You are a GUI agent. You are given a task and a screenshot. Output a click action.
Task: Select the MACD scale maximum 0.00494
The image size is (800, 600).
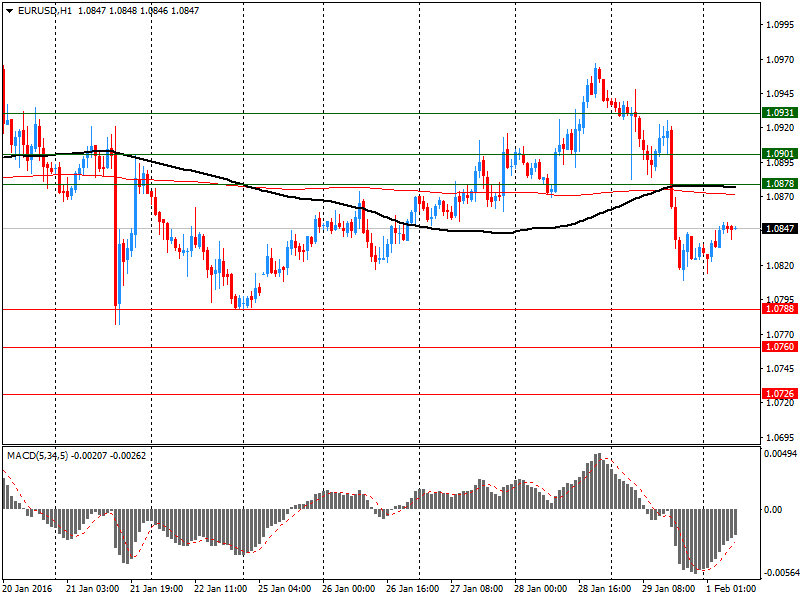tap(781, 454)
